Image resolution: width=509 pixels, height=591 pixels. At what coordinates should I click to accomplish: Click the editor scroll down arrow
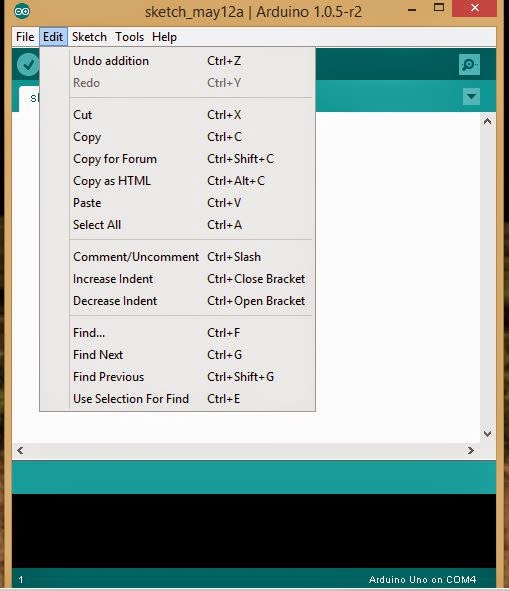tap(487, 434)
